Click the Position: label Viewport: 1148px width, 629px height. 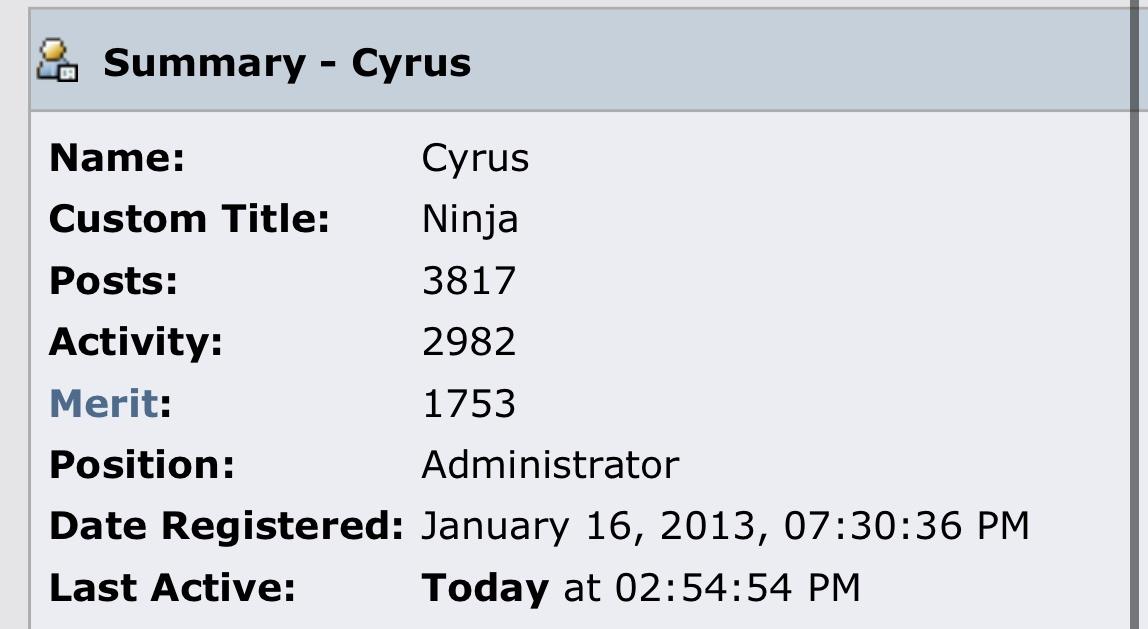[x=142, y=465]
